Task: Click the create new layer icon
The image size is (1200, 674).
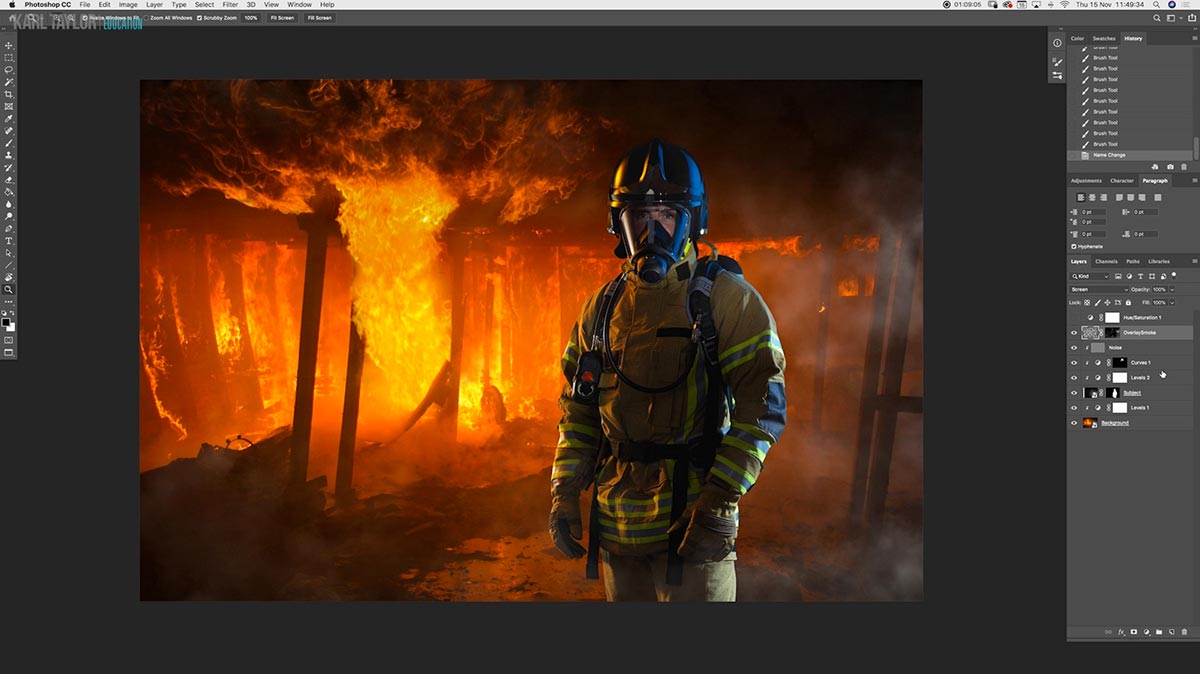Action: coord(1172,632)
